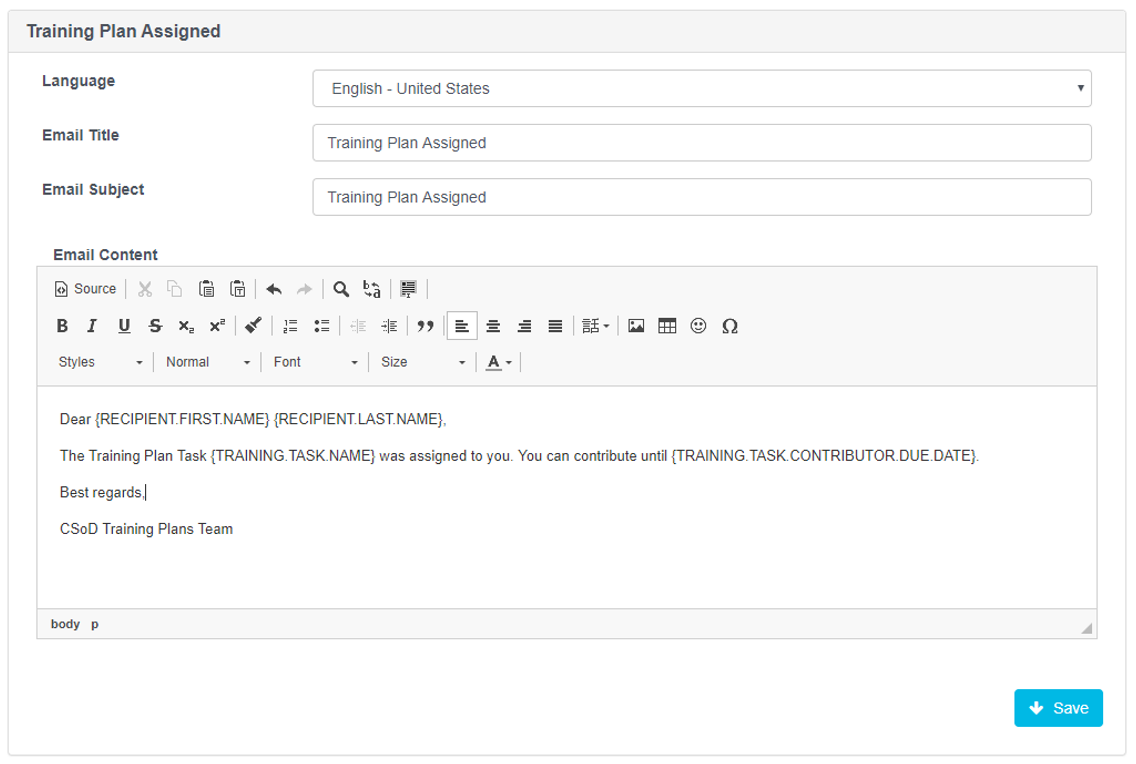
Task: Click the block quote icon
Action: click(x=425, y=326)
